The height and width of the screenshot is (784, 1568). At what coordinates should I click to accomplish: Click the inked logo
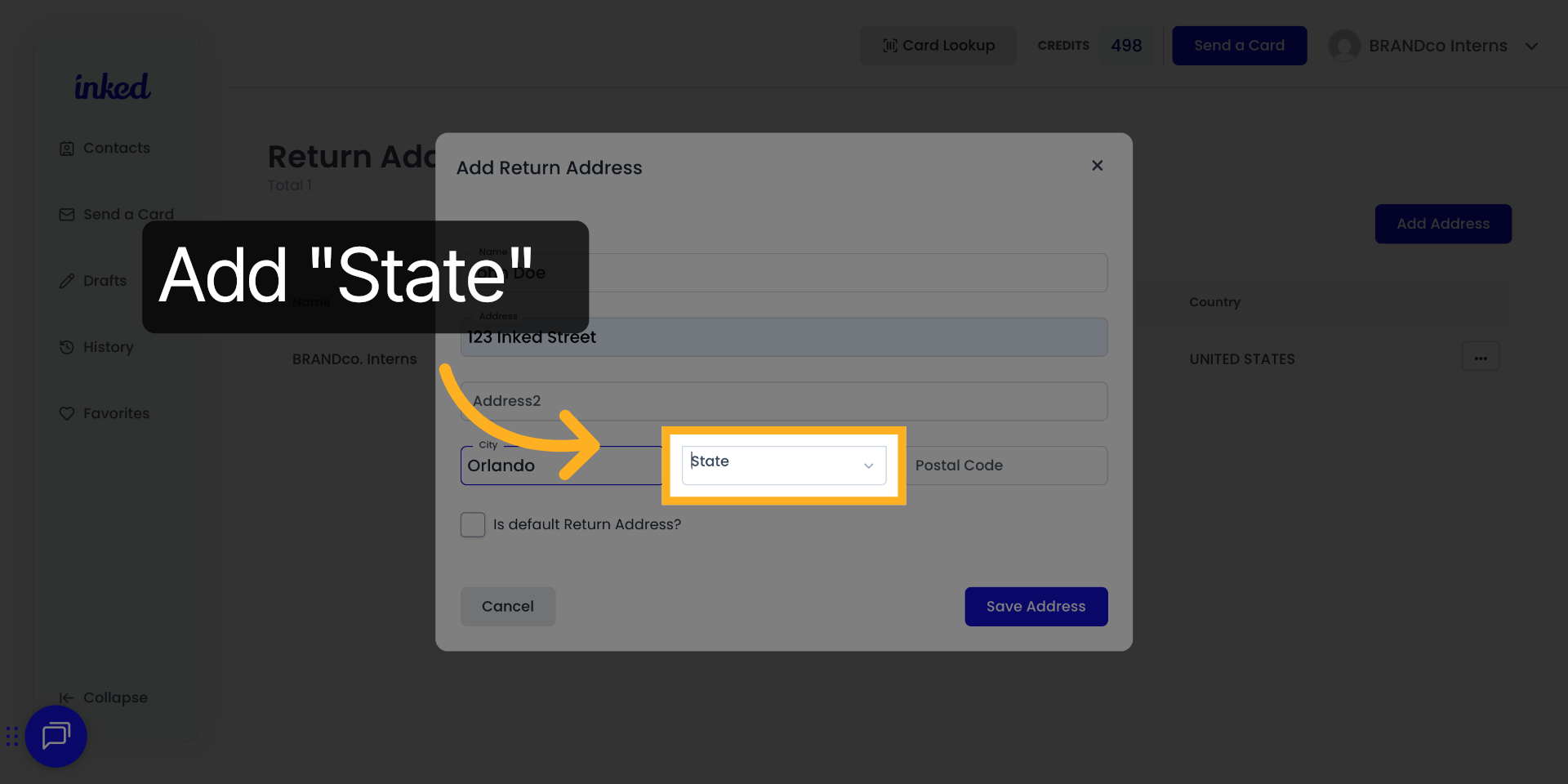click(x=112, y=86)
